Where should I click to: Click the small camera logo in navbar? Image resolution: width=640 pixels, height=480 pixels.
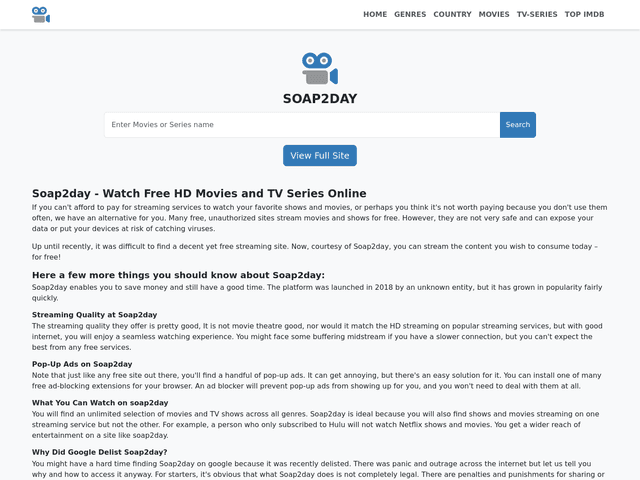pos(41,15)
